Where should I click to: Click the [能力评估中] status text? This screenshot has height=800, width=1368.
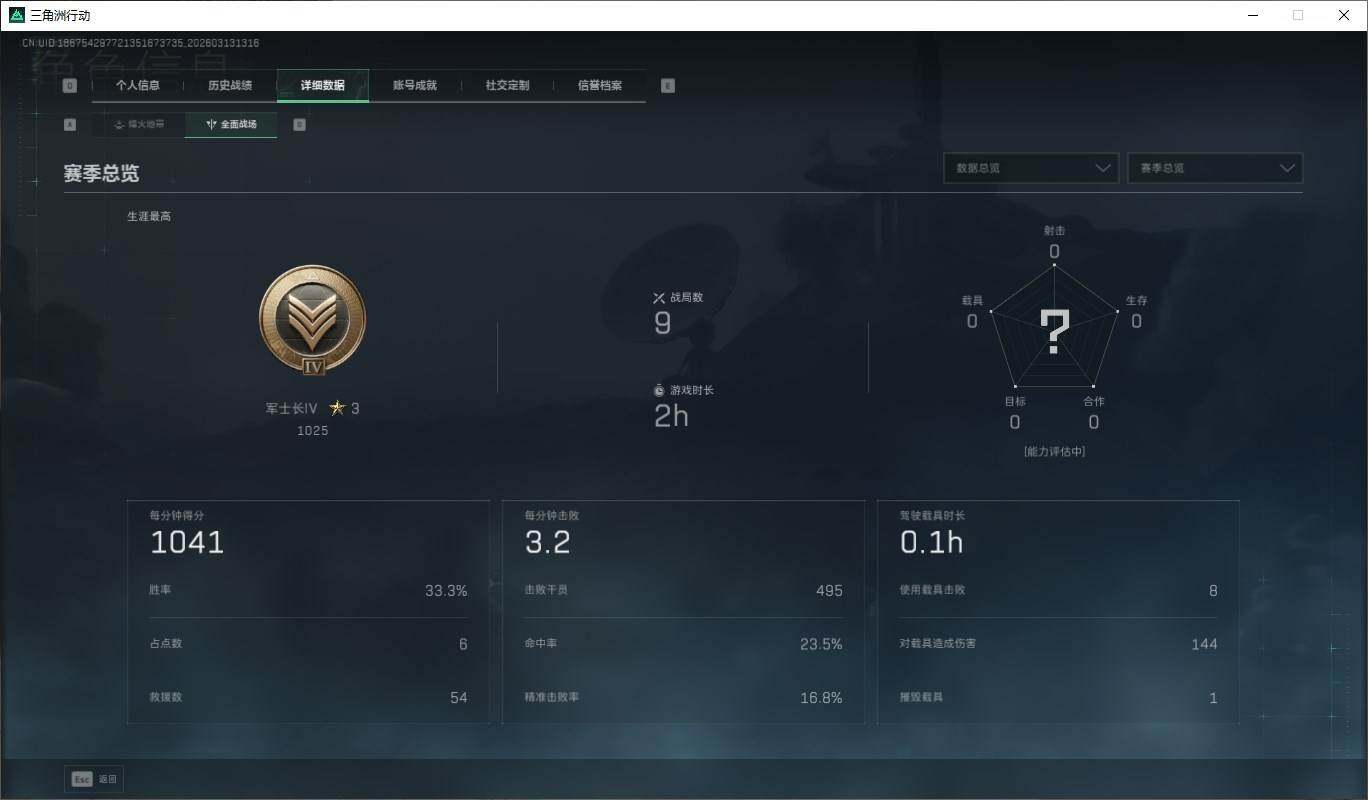1055,452
